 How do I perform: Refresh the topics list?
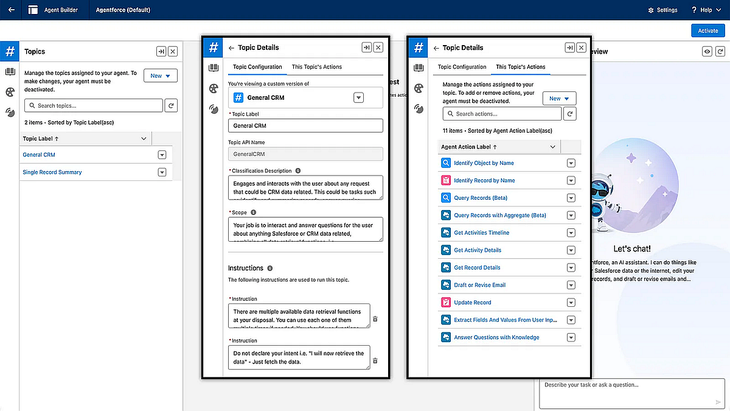coord(171,105)
